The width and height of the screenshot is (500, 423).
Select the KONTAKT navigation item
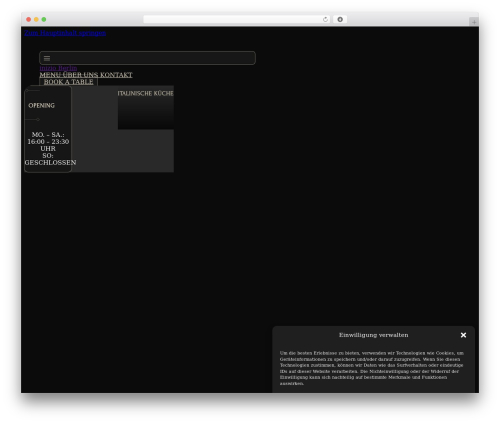(x=116, y=75)
